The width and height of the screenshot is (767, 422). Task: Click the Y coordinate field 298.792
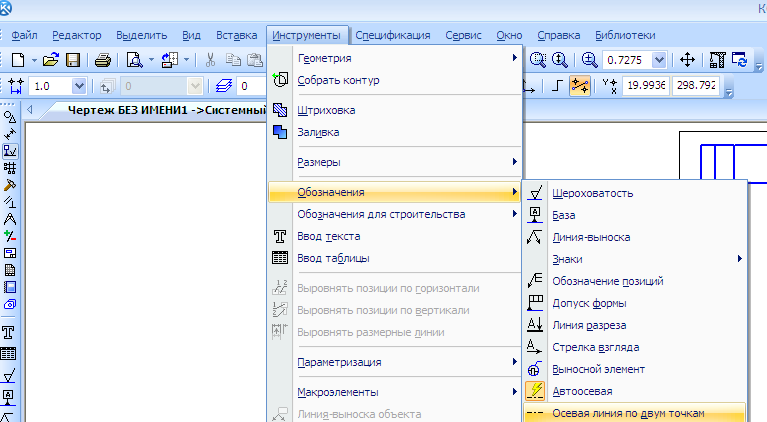click(696, 86)
